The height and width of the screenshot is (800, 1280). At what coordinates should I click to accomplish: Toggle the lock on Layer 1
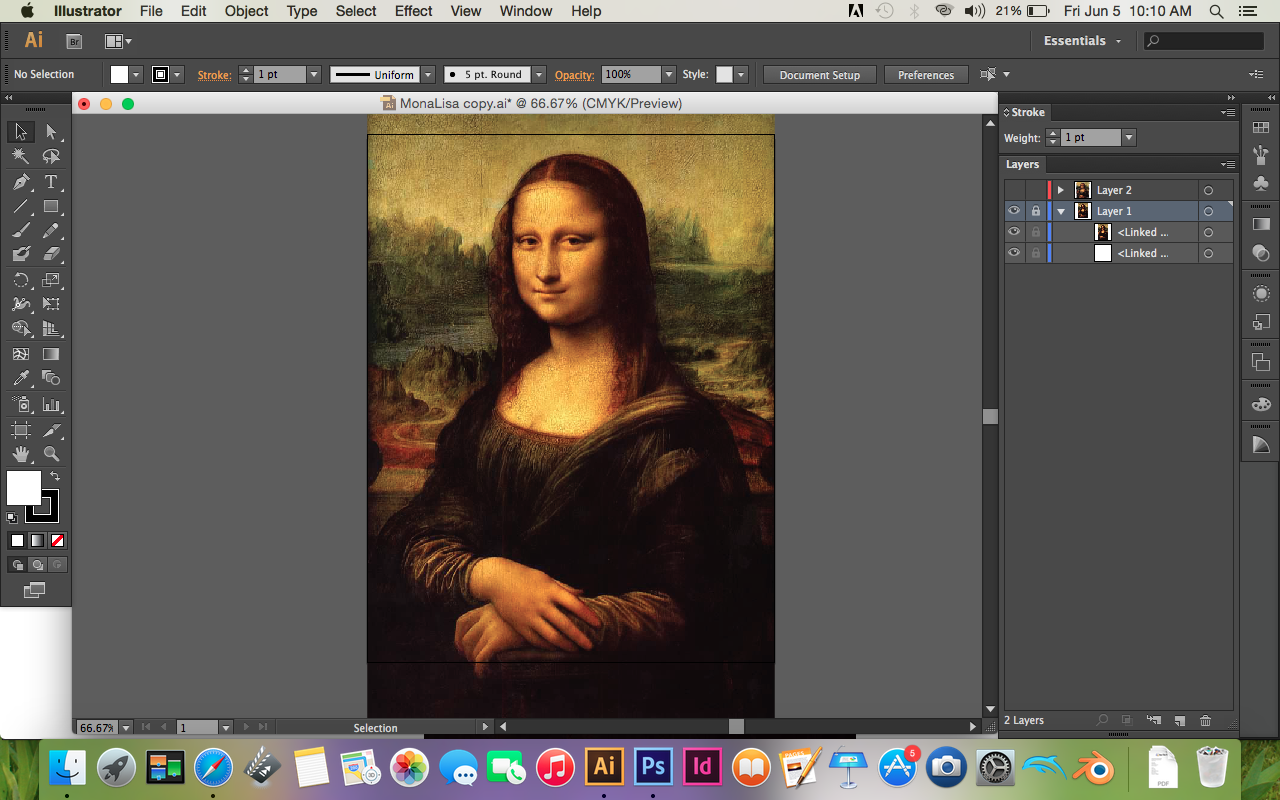[1036, 211]
